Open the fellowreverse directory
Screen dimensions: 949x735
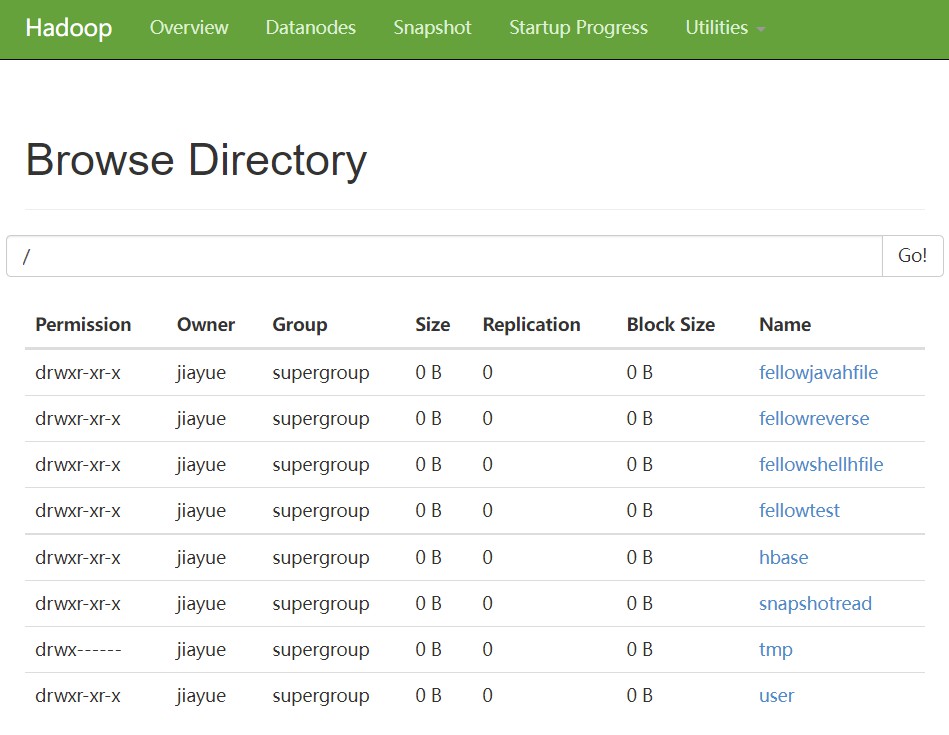tap(814, 419)
